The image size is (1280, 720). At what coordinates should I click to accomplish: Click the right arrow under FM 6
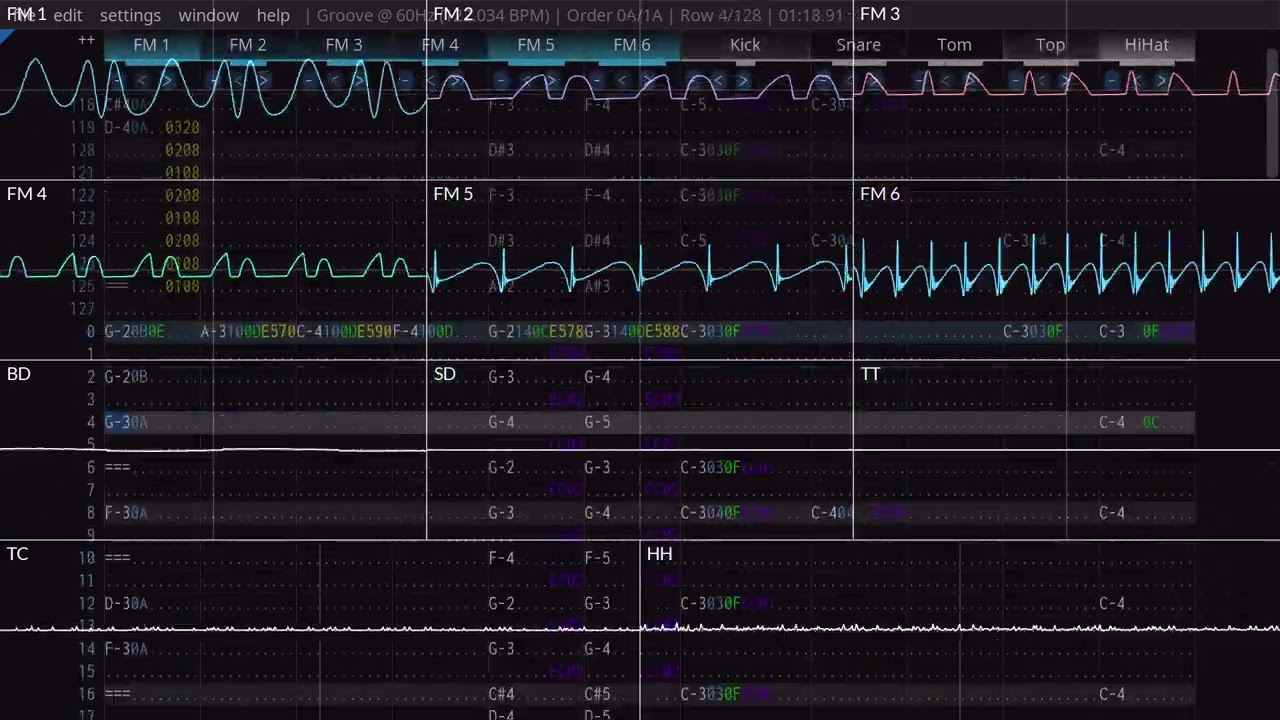click(x=646, y=80)
